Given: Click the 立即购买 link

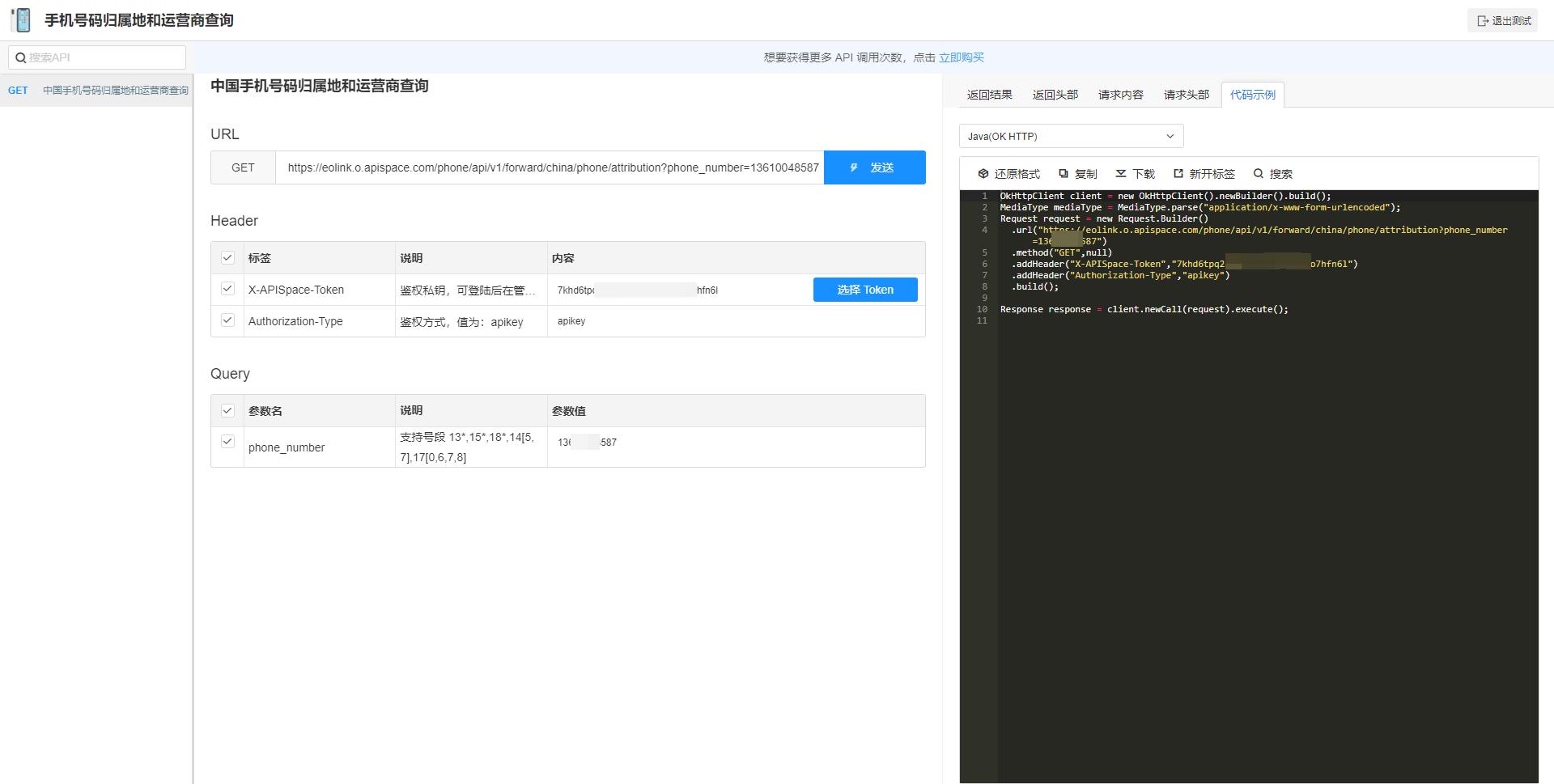Looking at the screenshot, I should [x=962, y=57].
